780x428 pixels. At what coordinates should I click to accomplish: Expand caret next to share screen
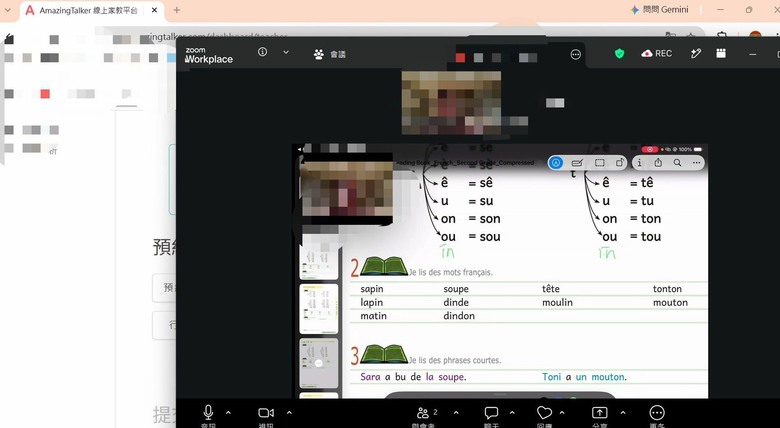click(x=623, y=413)
